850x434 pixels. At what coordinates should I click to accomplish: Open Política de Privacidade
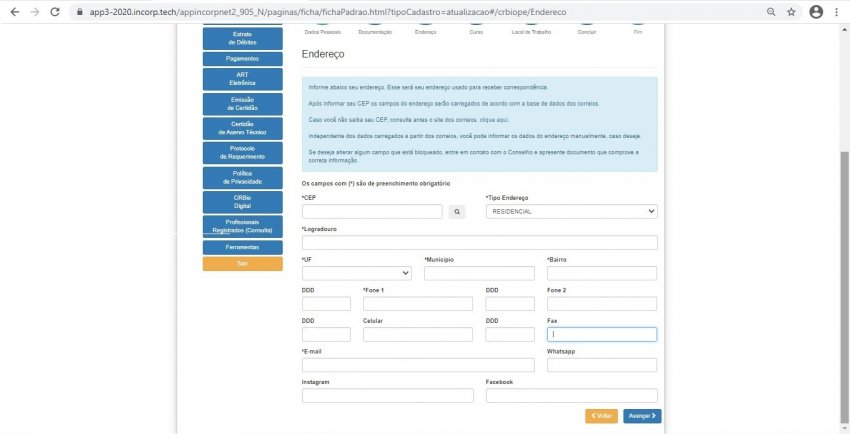click(x=242, y=178)
